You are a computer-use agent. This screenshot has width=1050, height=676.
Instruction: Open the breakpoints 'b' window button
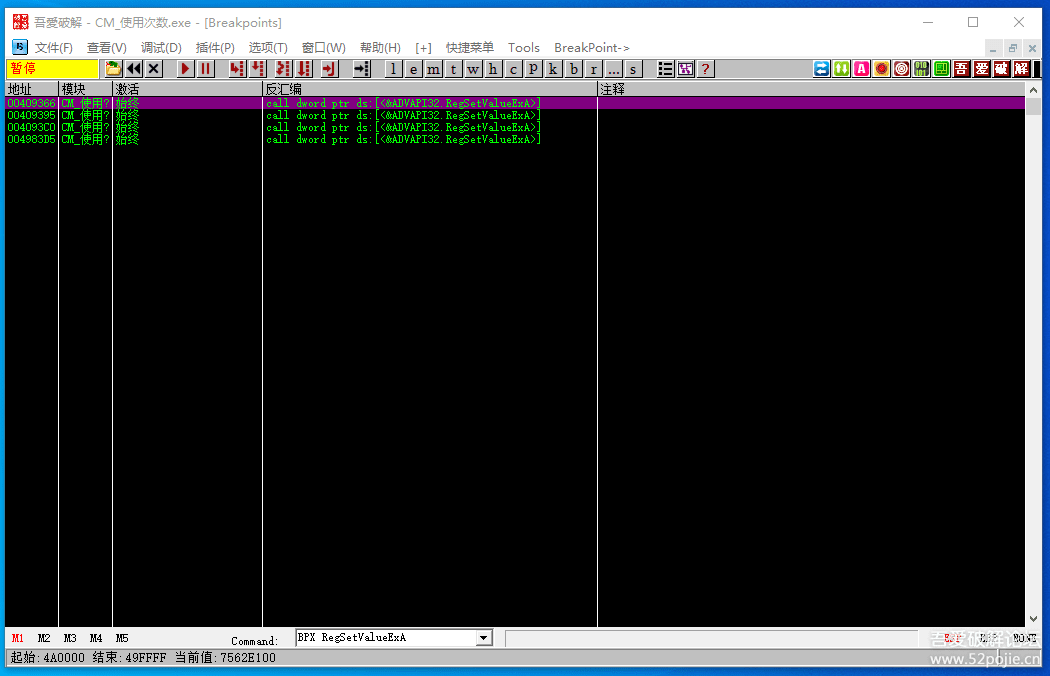click(574, 69)
